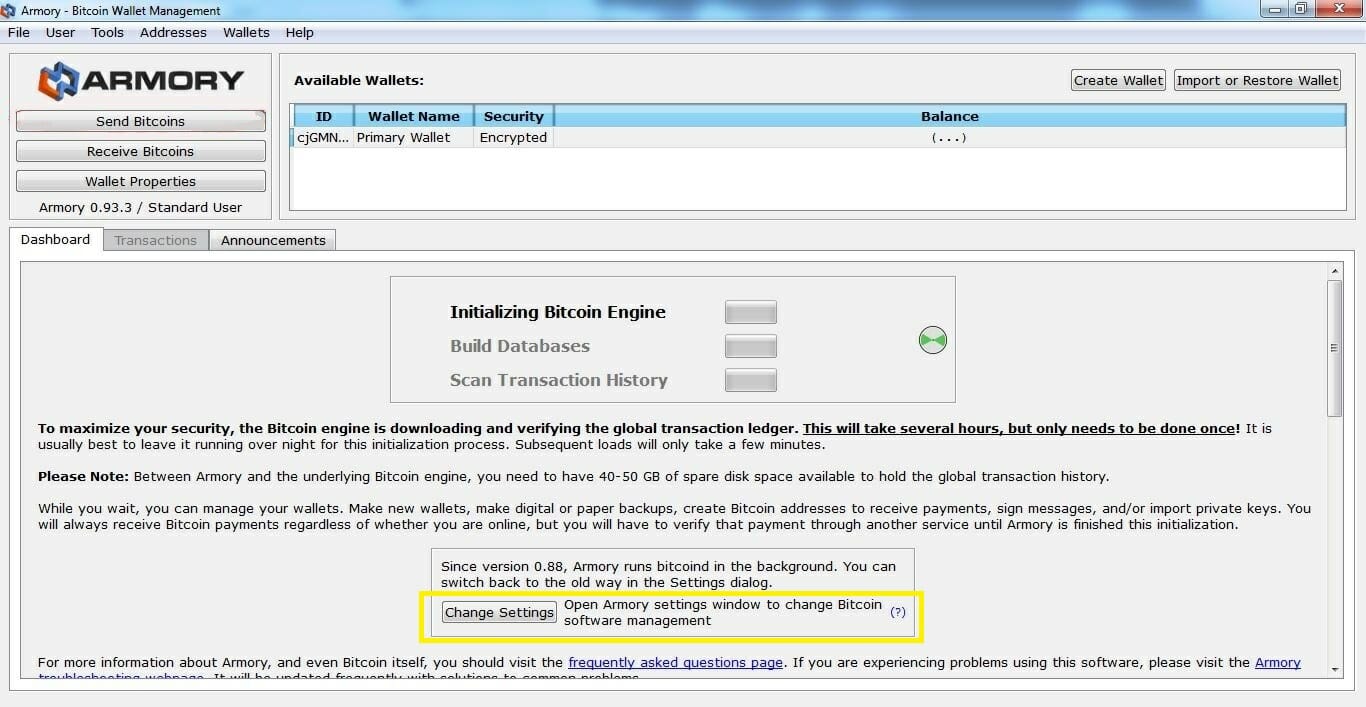
Task: Sort by the Wallet Name column header
Action: point(414,116)
